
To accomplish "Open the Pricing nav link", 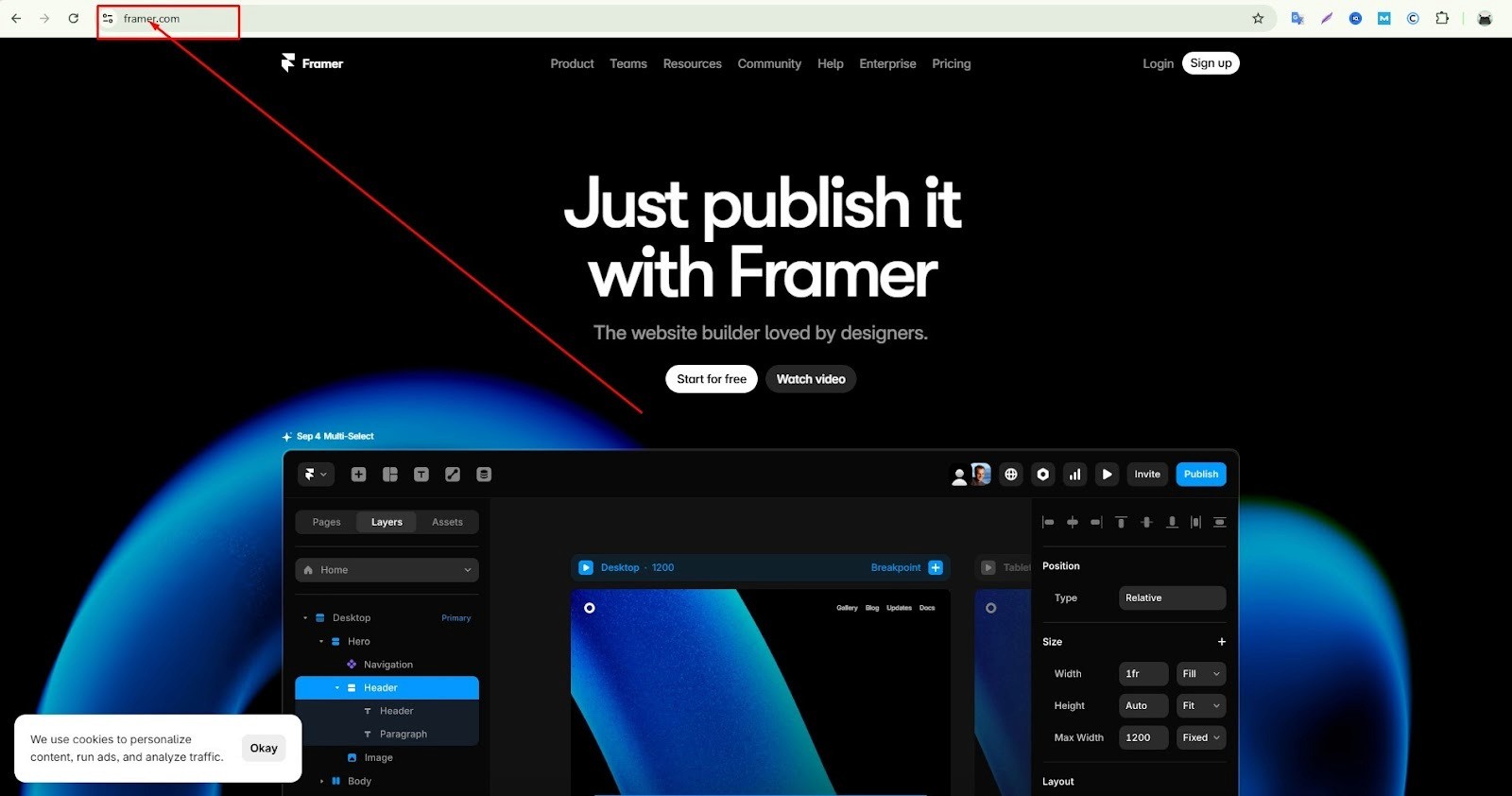I will tap(951, 64).
